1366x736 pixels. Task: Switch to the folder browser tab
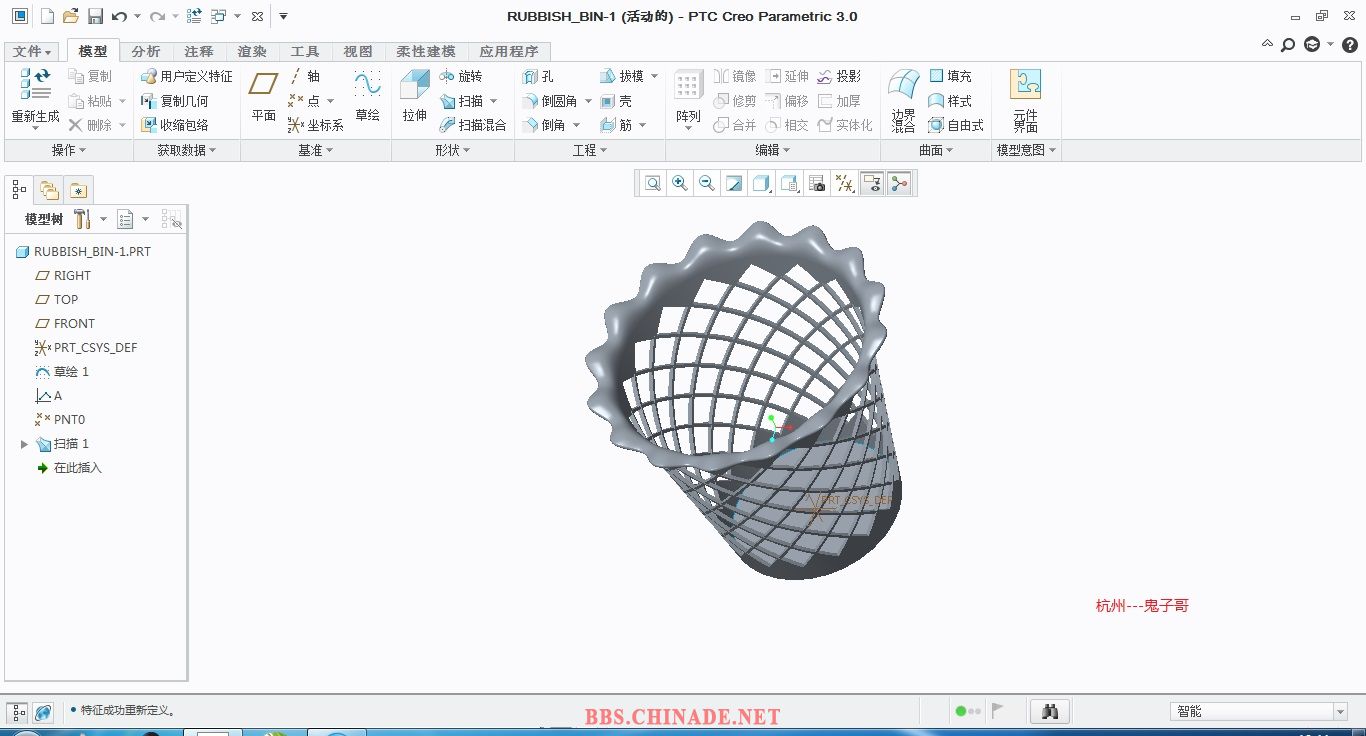coord(49,190)
